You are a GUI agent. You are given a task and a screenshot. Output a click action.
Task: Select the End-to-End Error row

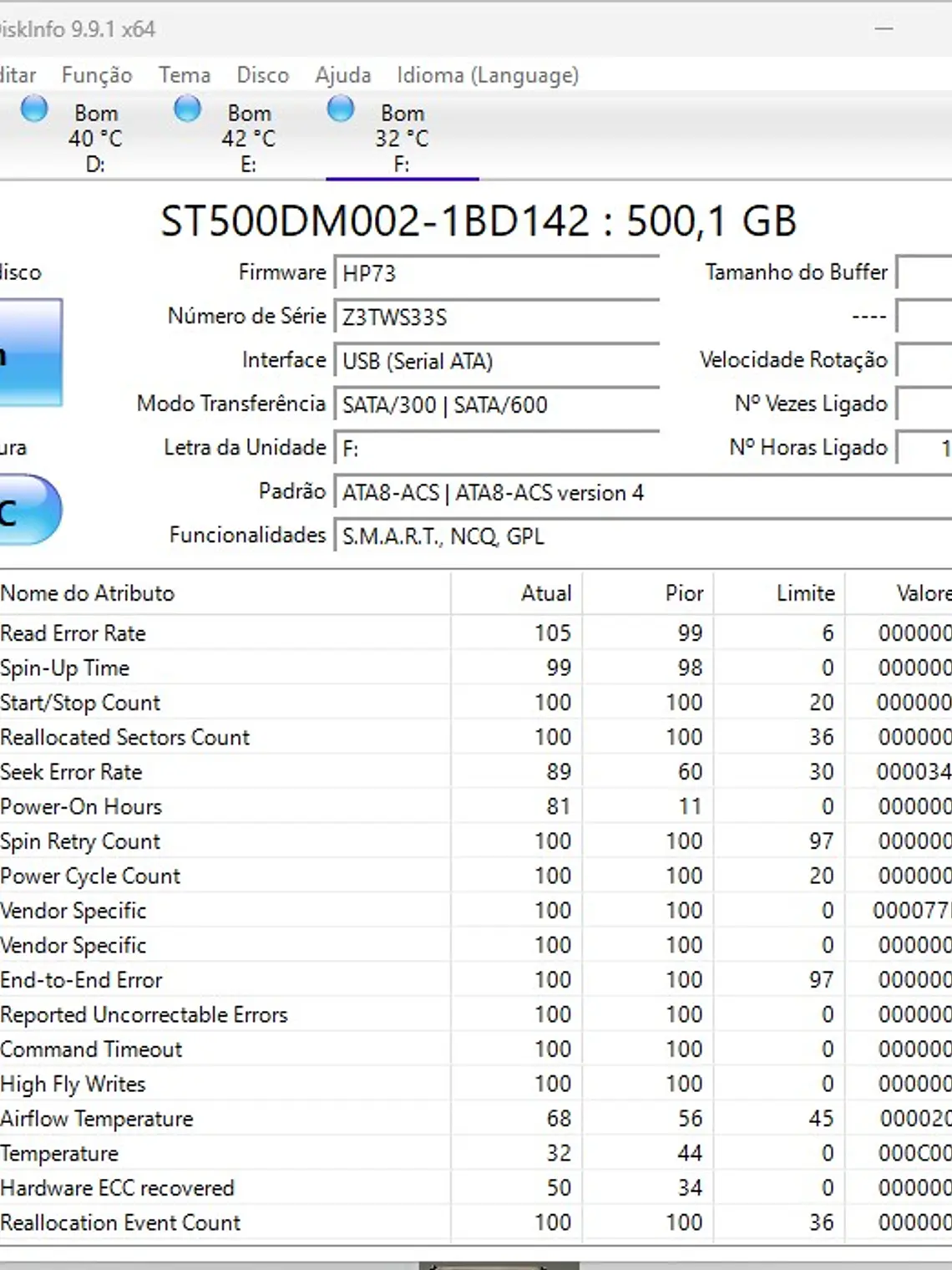coord(476,980)
